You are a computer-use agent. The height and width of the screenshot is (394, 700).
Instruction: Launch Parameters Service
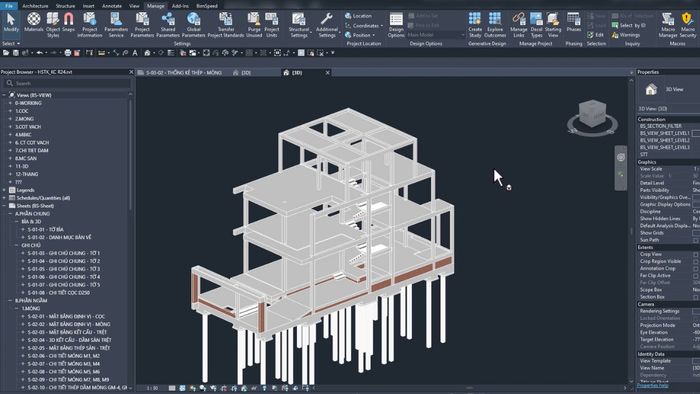click(x=116, y=25)
